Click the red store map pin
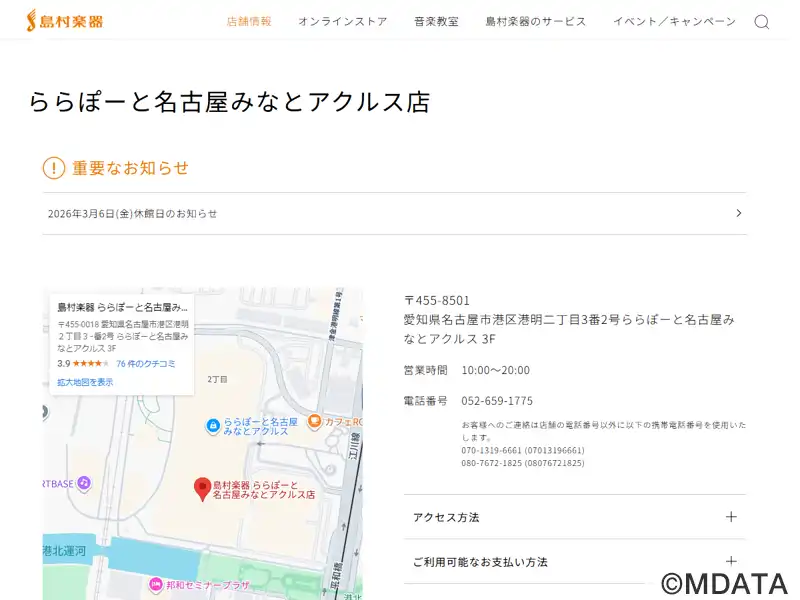This screenshot has width=800, height=600. coord(201,488)
